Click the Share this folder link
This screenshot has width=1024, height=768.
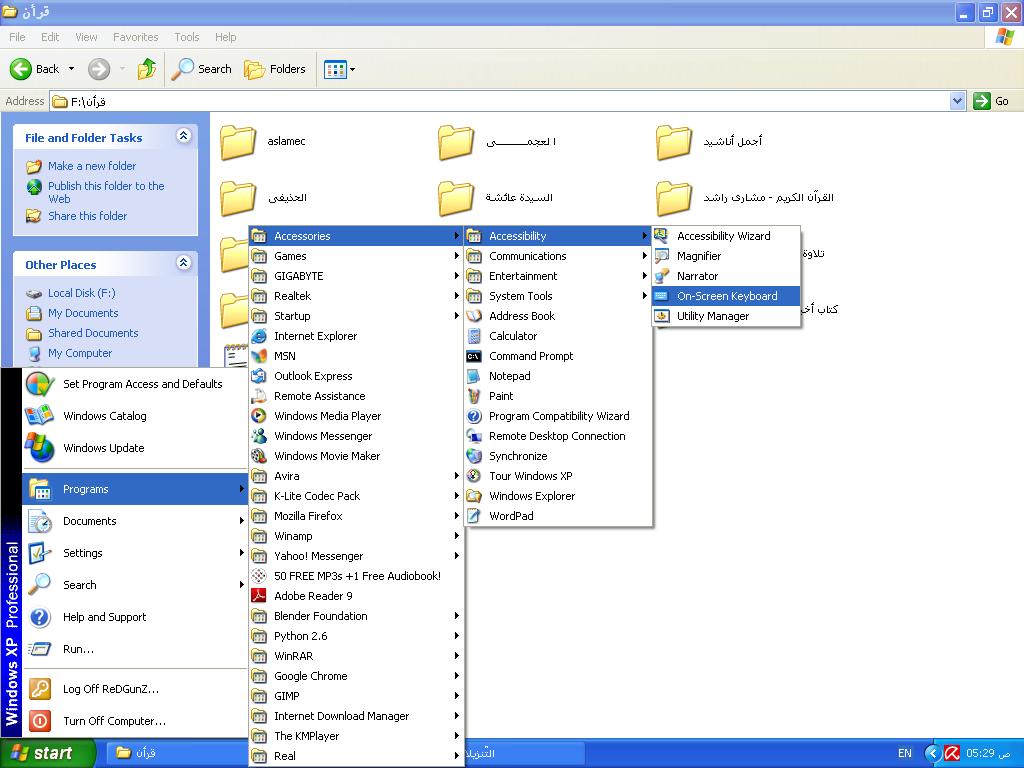(88, 216)
